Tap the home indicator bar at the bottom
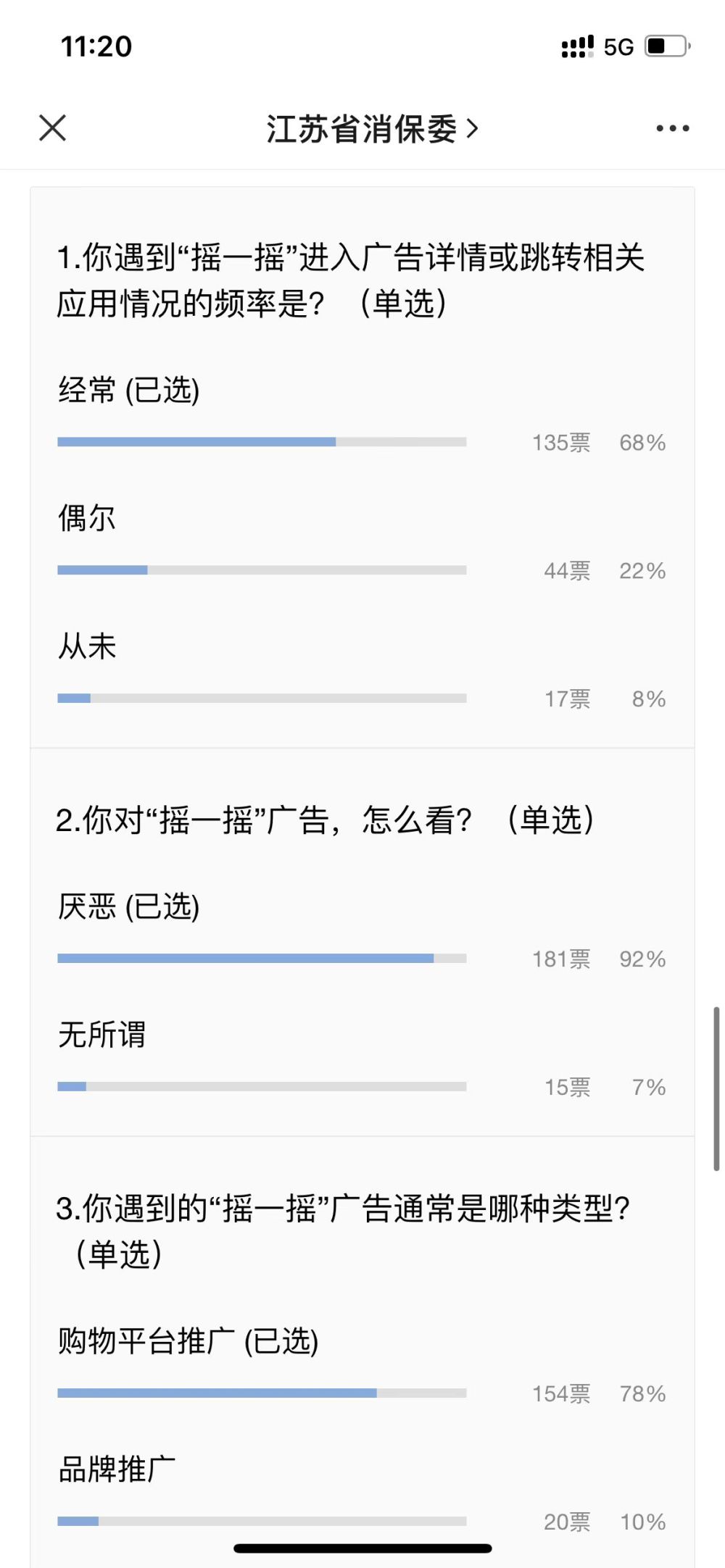The height and width of the screenshot is (1568, 725). click(x=362, y=1548)
